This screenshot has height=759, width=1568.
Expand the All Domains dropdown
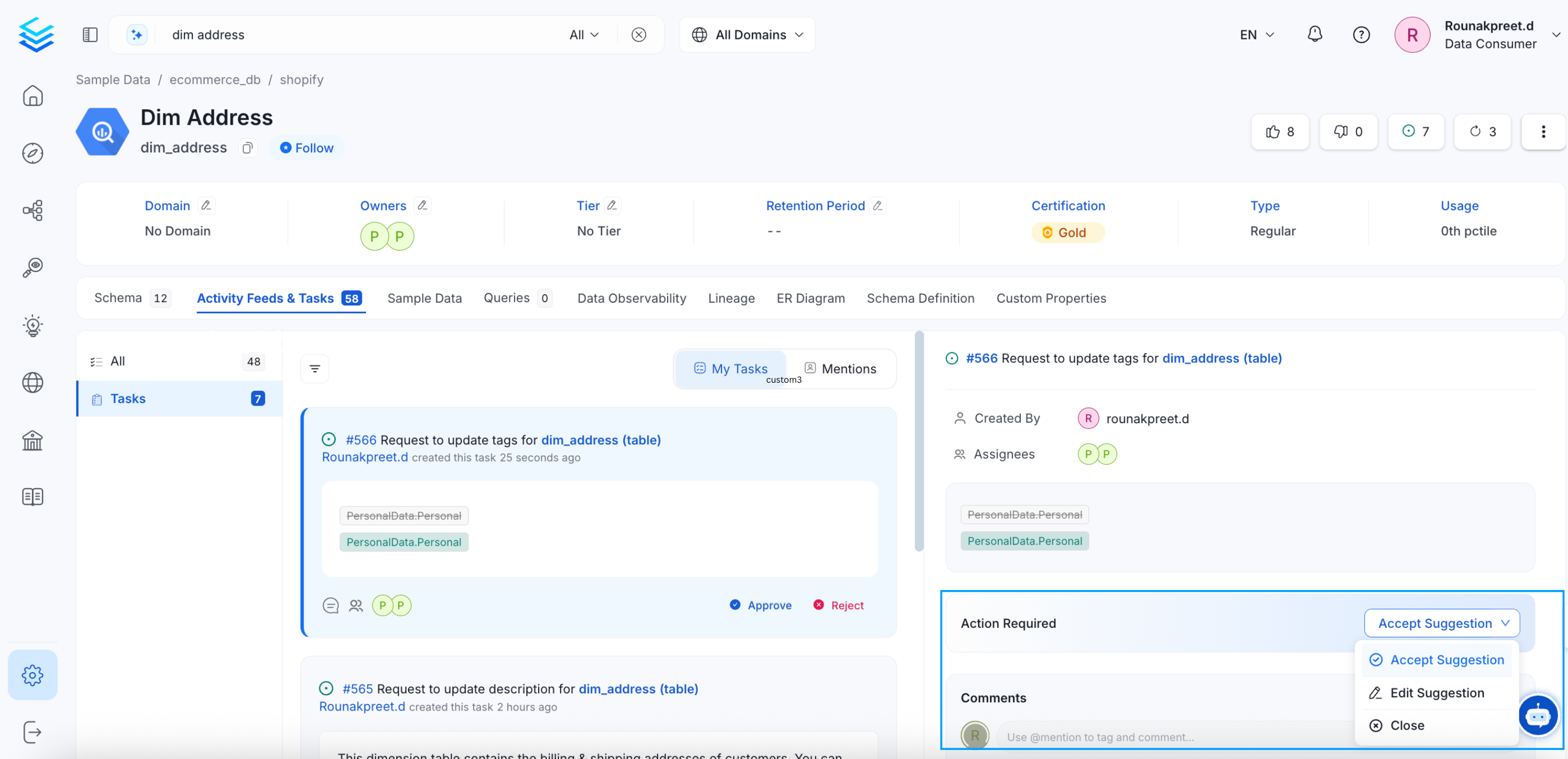point(748,35)
